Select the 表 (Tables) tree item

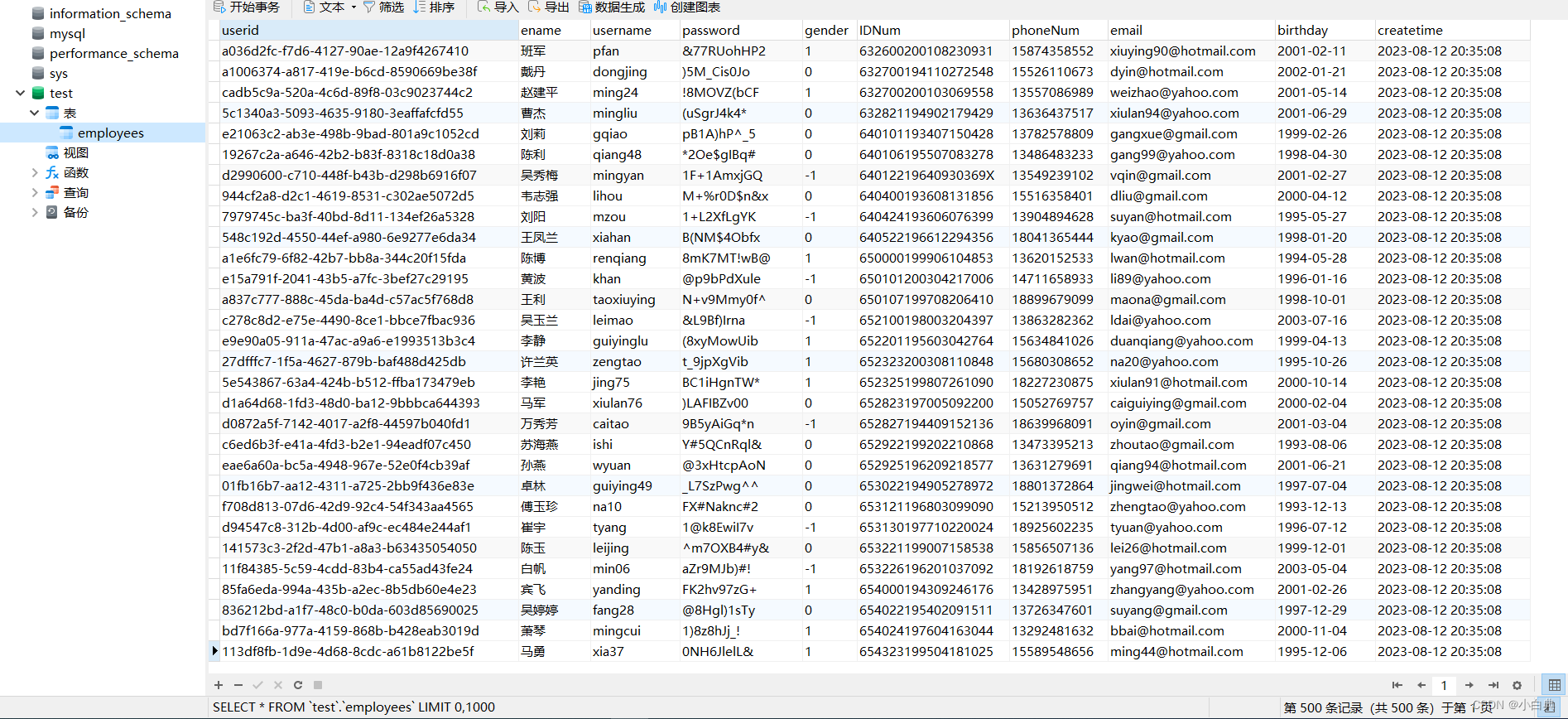click(x=70, y=113)
